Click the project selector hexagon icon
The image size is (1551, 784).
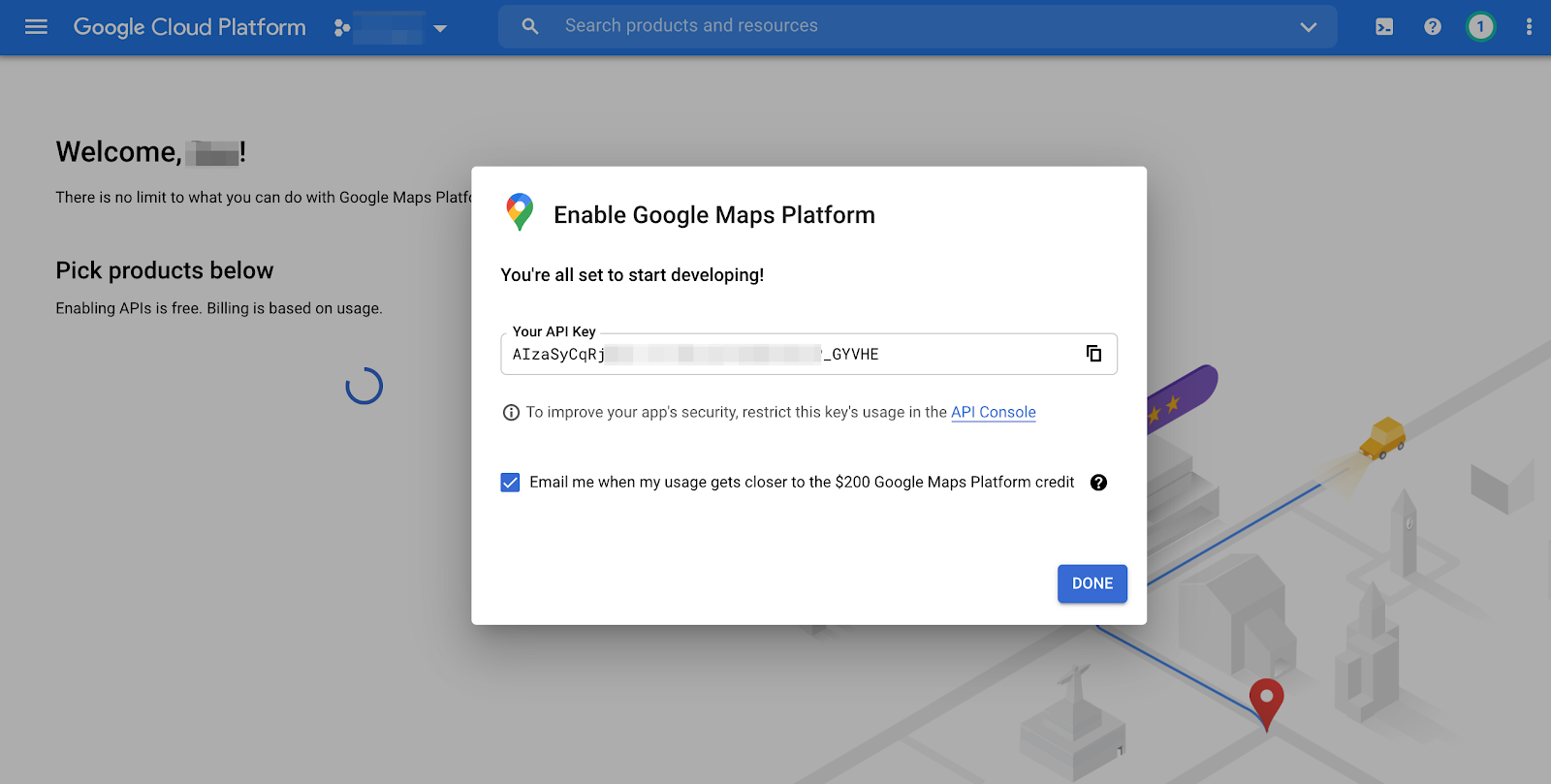coord(341,28)
